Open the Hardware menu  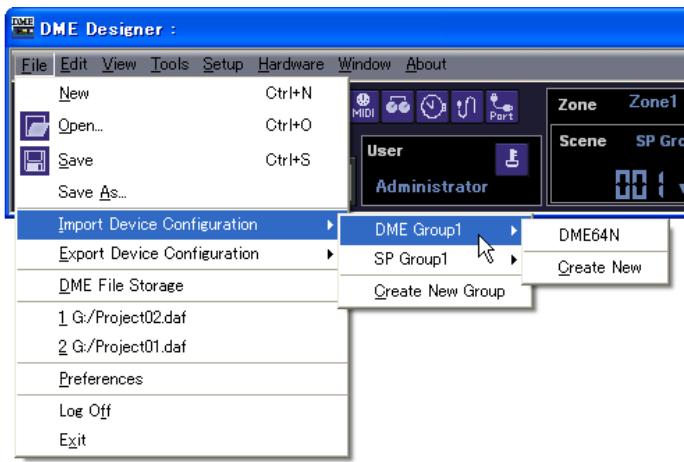coord(291,65)
